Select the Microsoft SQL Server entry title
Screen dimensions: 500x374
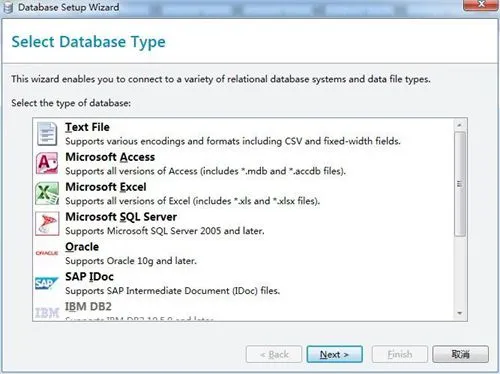[x=121, y=217]
